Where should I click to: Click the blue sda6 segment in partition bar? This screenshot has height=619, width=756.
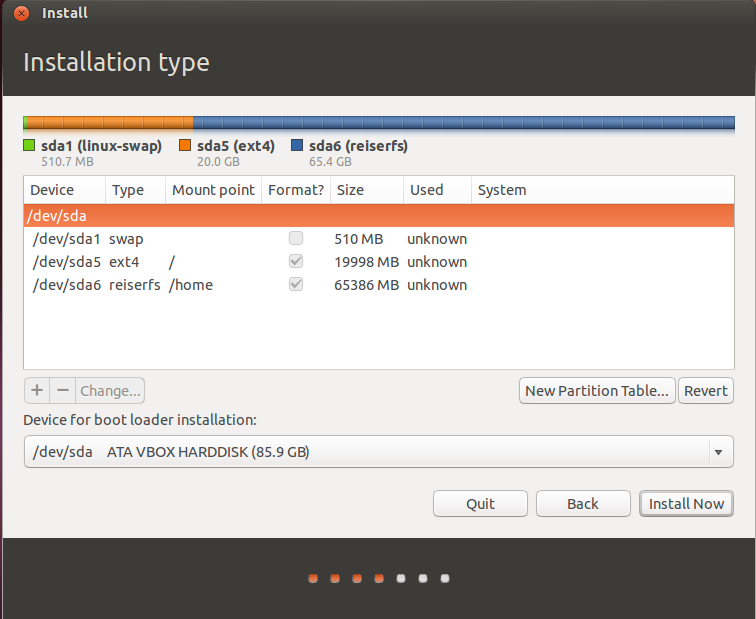coord(464,123)
